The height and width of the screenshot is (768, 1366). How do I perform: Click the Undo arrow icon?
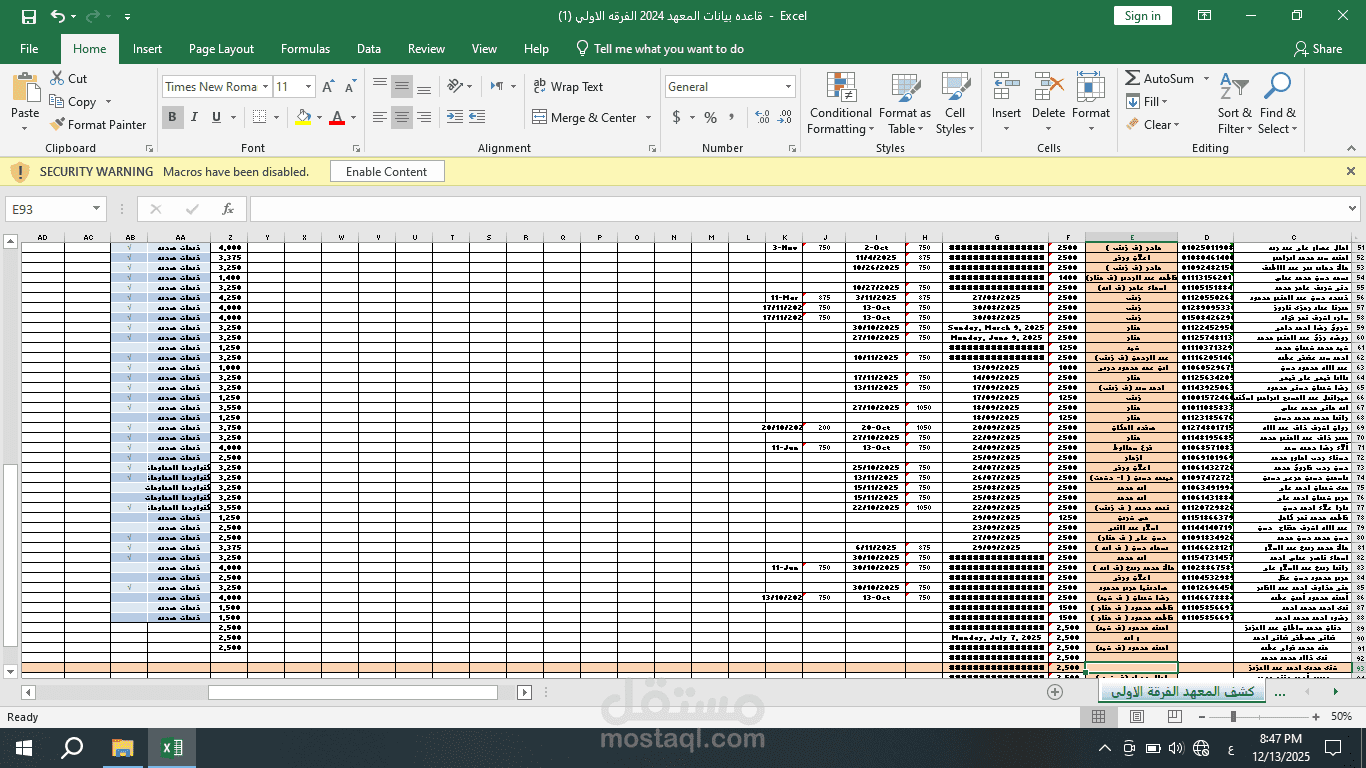point(58,16)
